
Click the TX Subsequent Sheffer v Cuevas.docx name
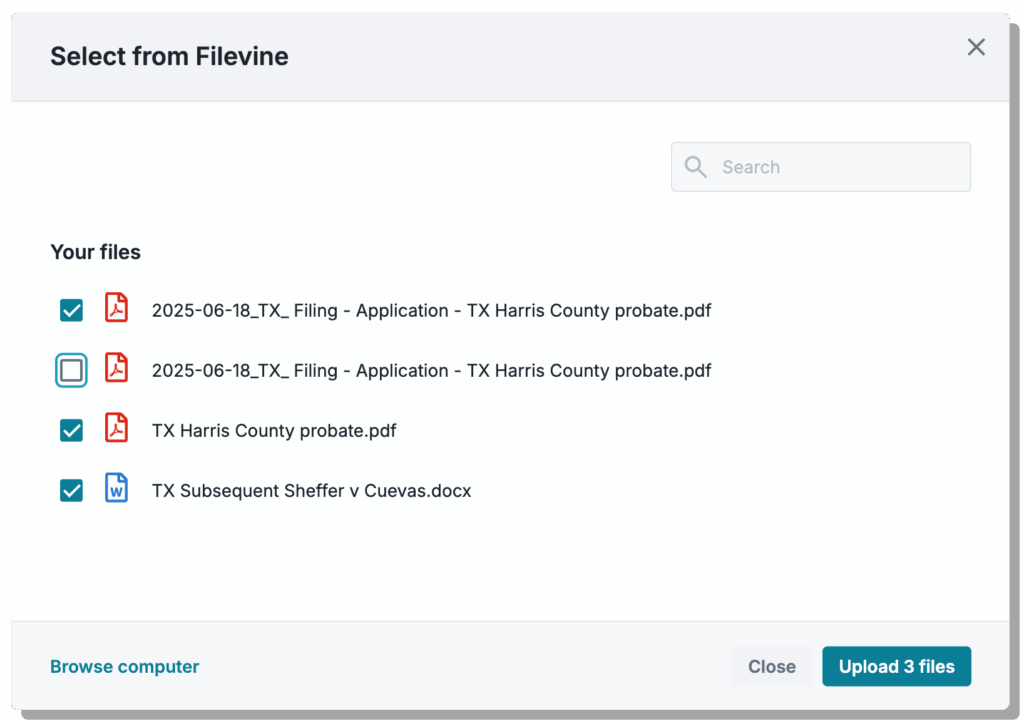click(311, 491)
